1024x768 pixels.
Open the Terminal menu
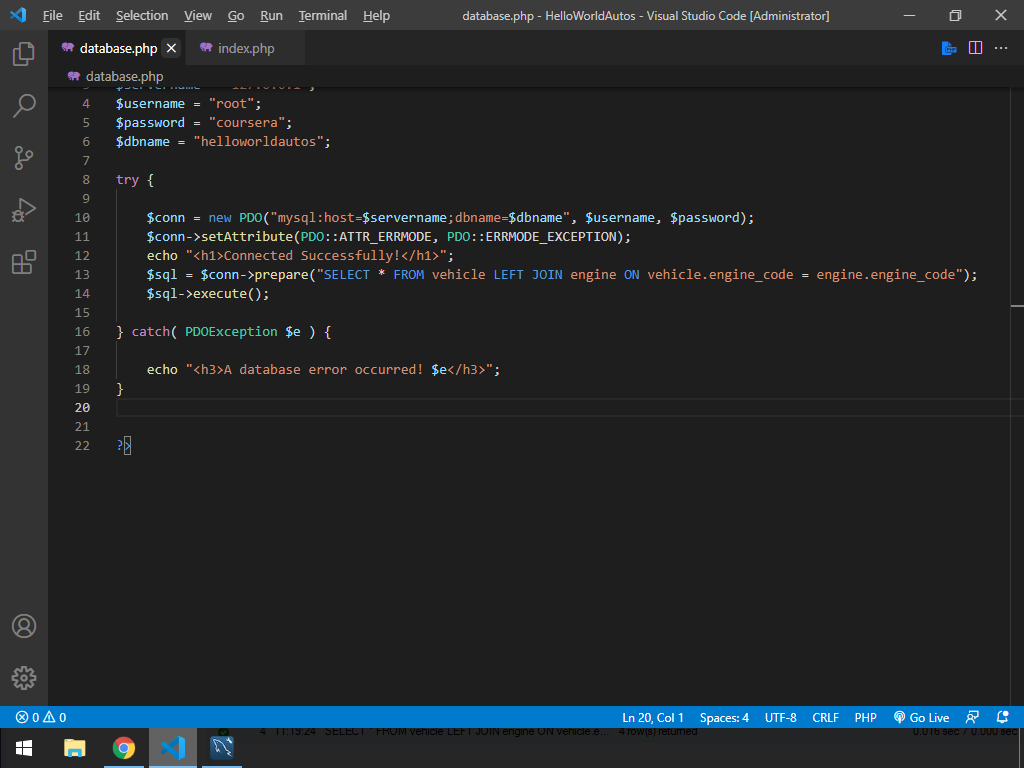pyautogui.click(x=323, y=16)
